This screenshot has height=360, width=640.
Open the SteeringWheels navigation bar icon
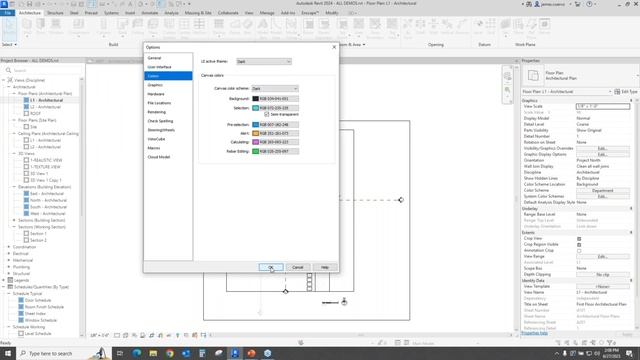point(507,76)
